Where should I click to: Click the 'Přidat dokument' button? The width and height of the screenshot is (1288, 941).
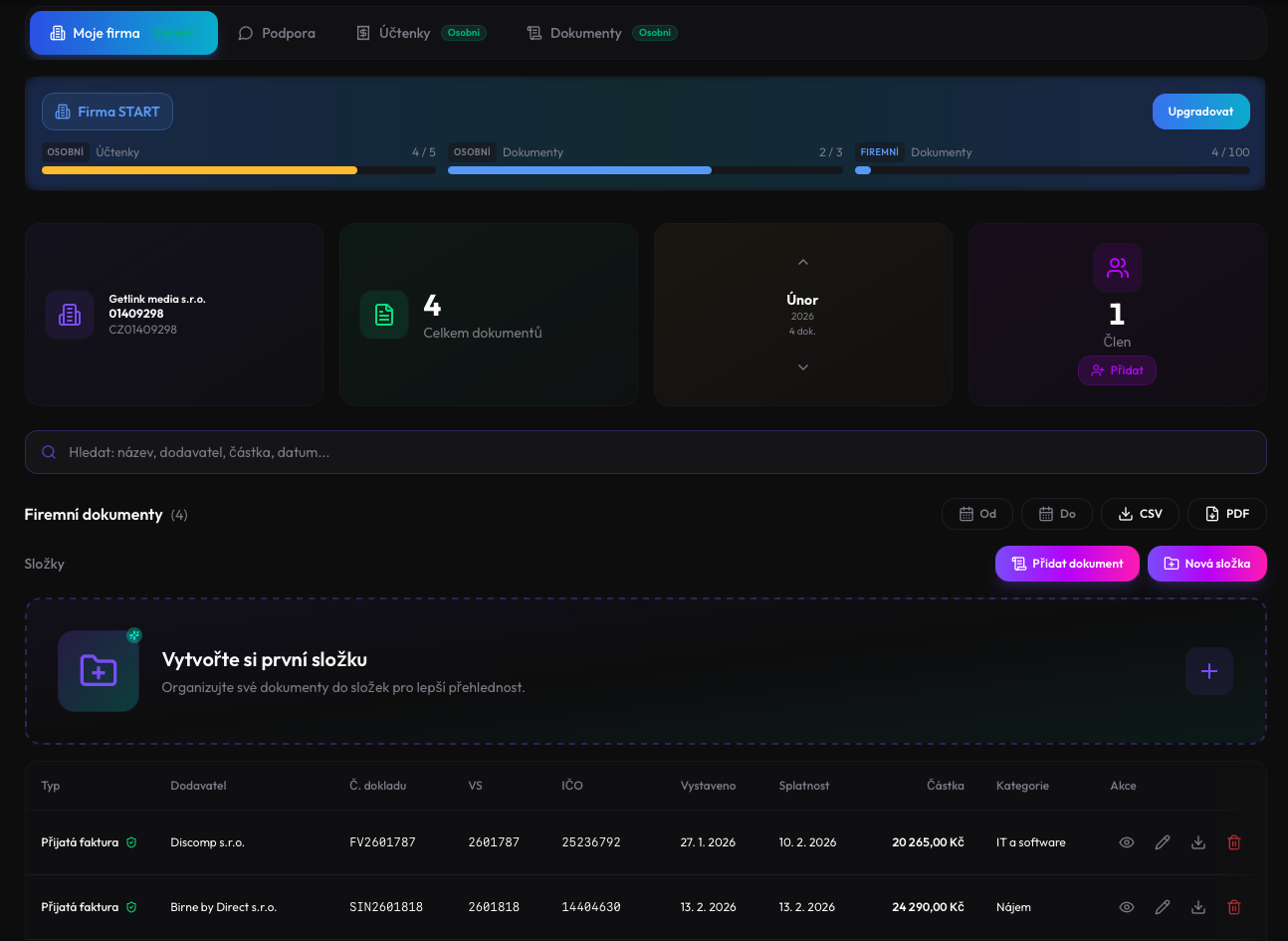[1067, 563]
